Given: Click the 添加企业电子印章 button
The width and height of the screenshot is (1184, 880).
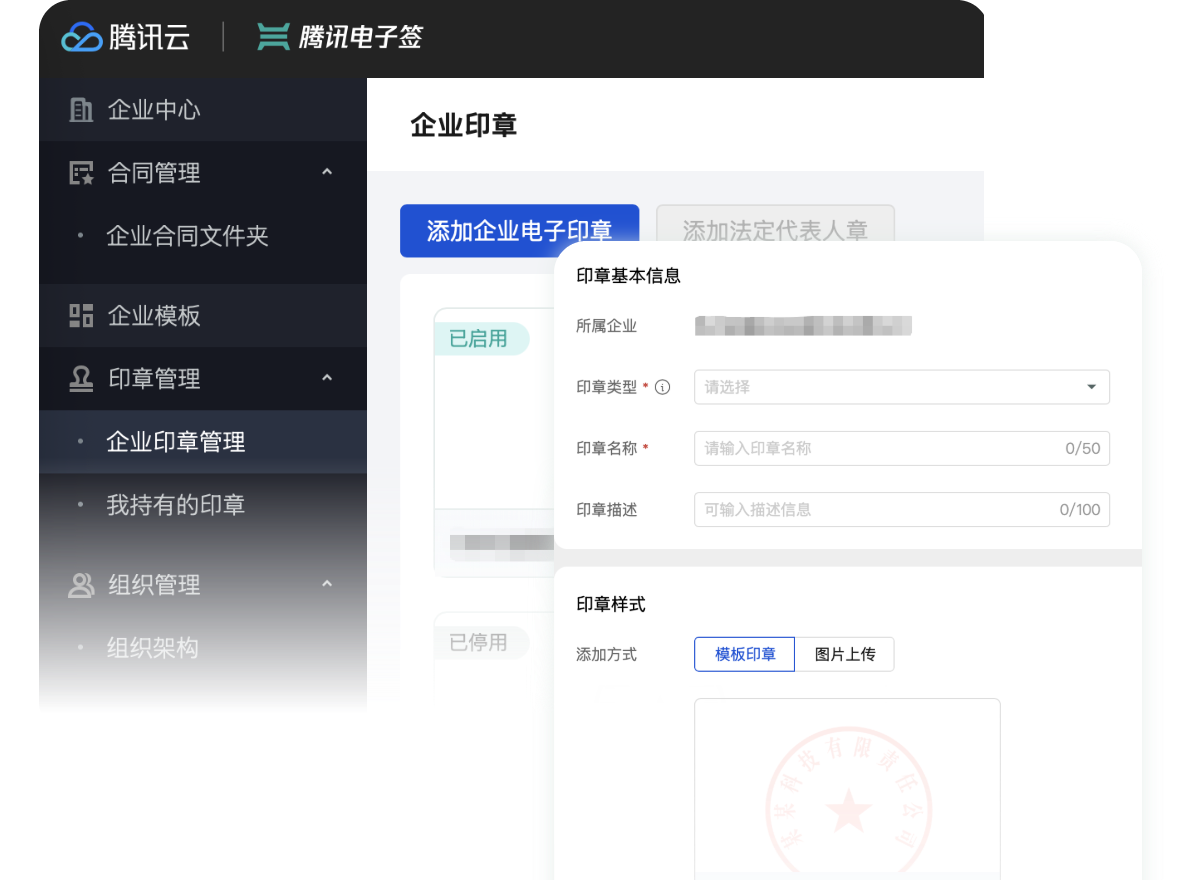Looking at the screenshot, I should 519,231.
